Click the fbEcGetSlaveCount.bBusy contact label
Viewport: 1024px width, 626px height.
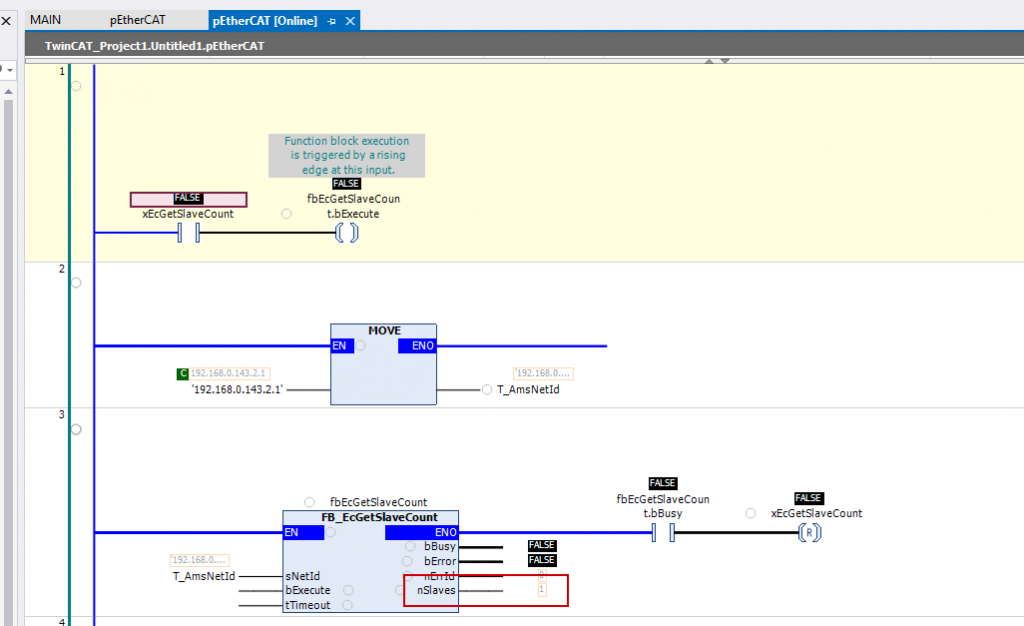coord(663,507)
